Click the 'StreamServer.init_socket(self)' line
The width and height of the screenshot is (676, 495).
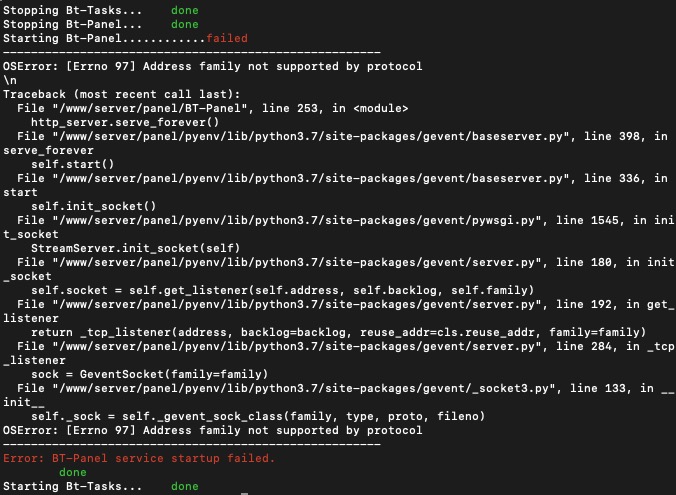click(x=135, y=248)
